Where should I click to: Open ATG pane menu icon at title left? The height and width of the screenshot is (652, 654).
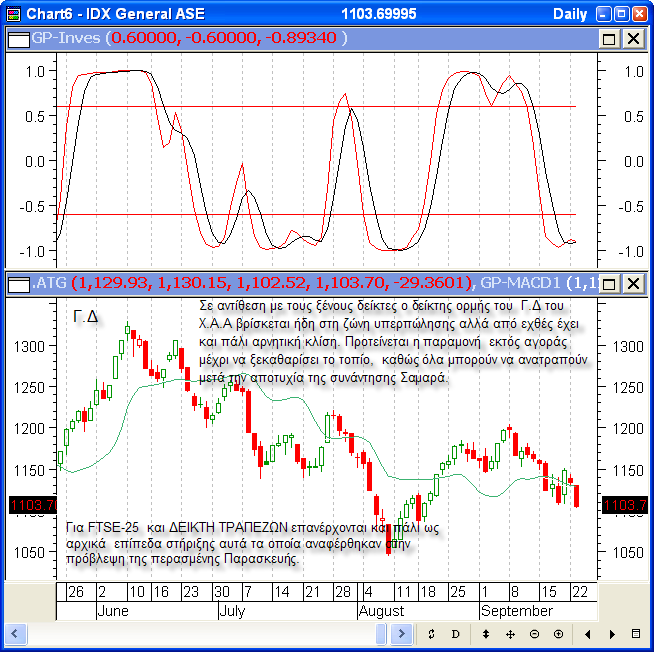[x=18, y=283]
